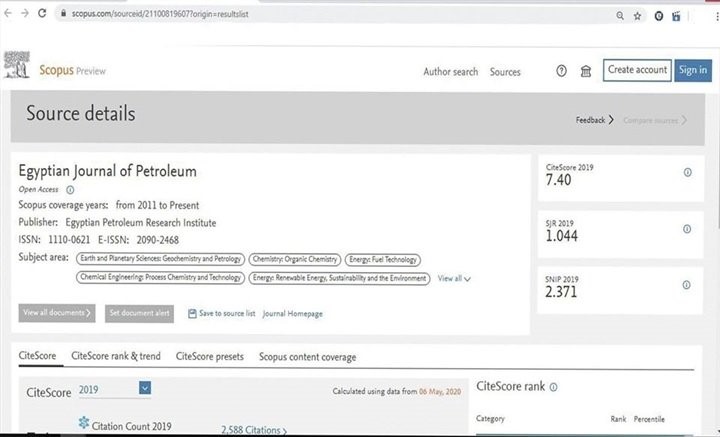The height and width of the screenshot is (437, 720).
Task: Click Set document alert button
Action: coord(139,313)
